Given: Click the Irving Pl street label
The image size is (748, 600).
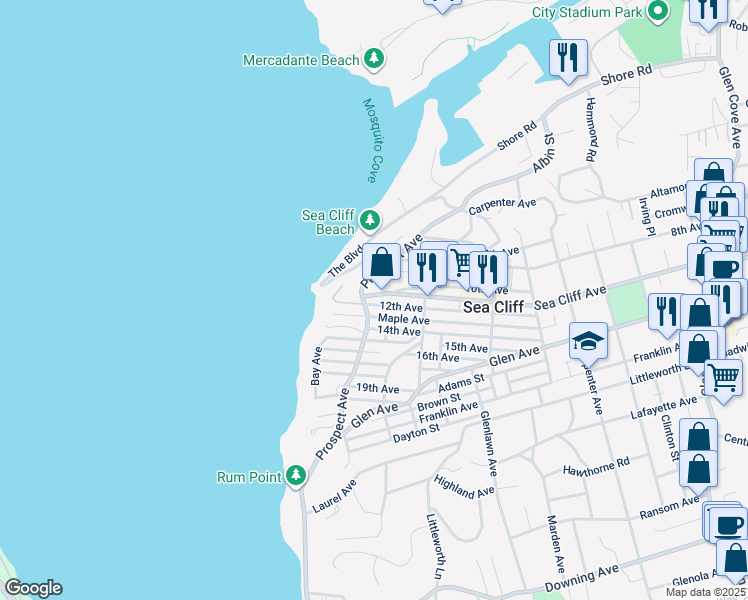Looking at the screenshot, I should coord(646,217).
